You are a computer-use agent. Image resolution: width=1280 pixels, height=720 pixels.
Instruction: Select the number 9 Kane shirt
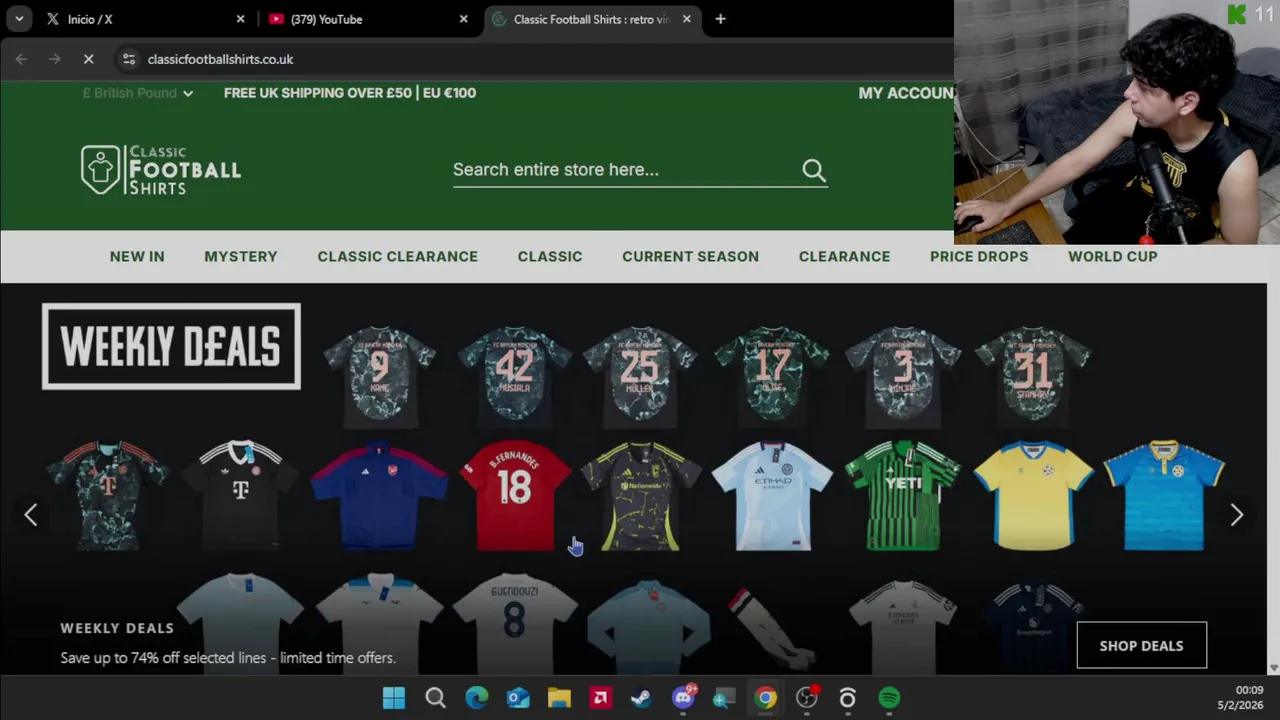(x=380, y=375)
